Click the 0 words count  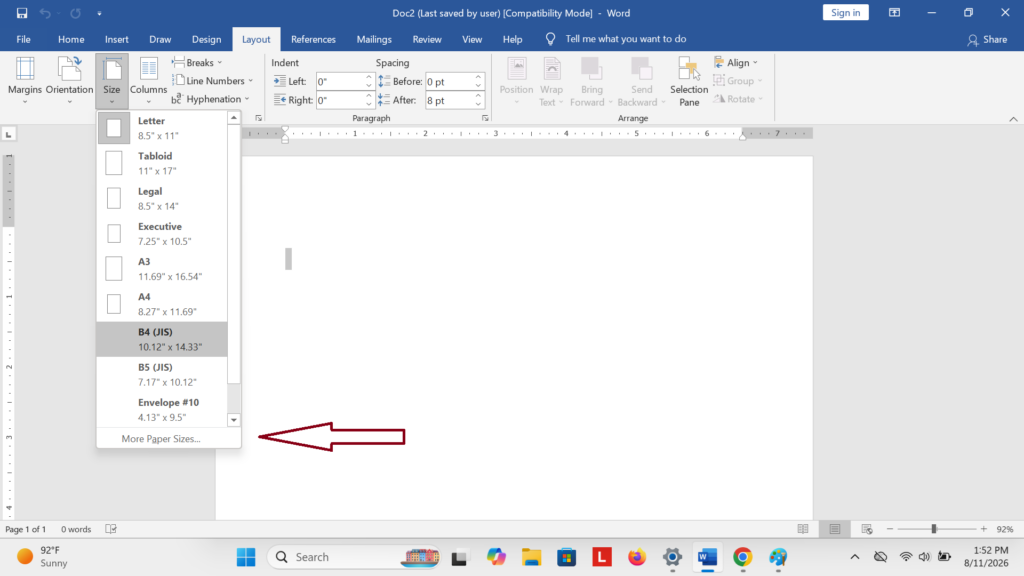pyautogui.click(x=76, y=529)
